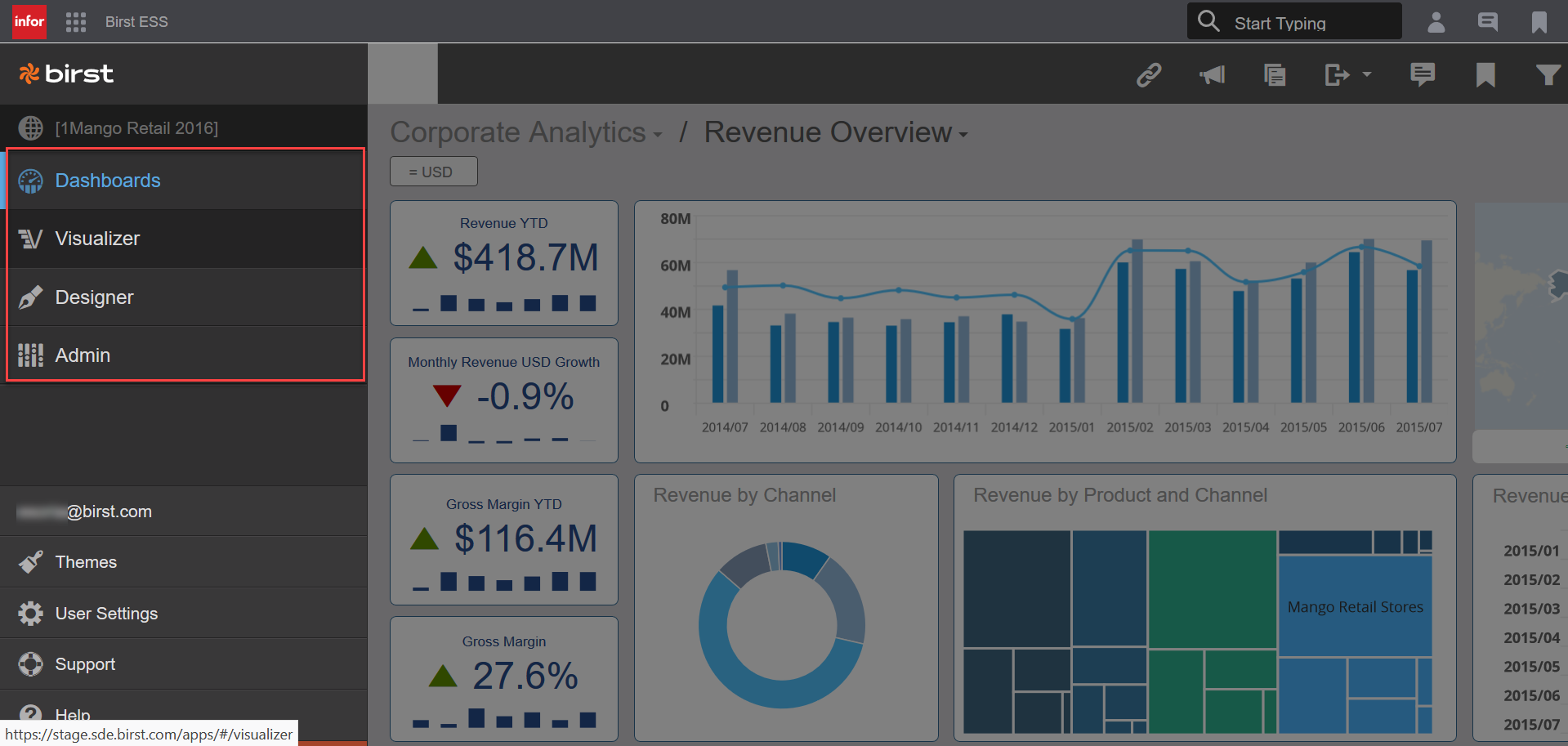
Task: Click the 2015/04 row in Revenue table
Action: tap(1532, 637)
